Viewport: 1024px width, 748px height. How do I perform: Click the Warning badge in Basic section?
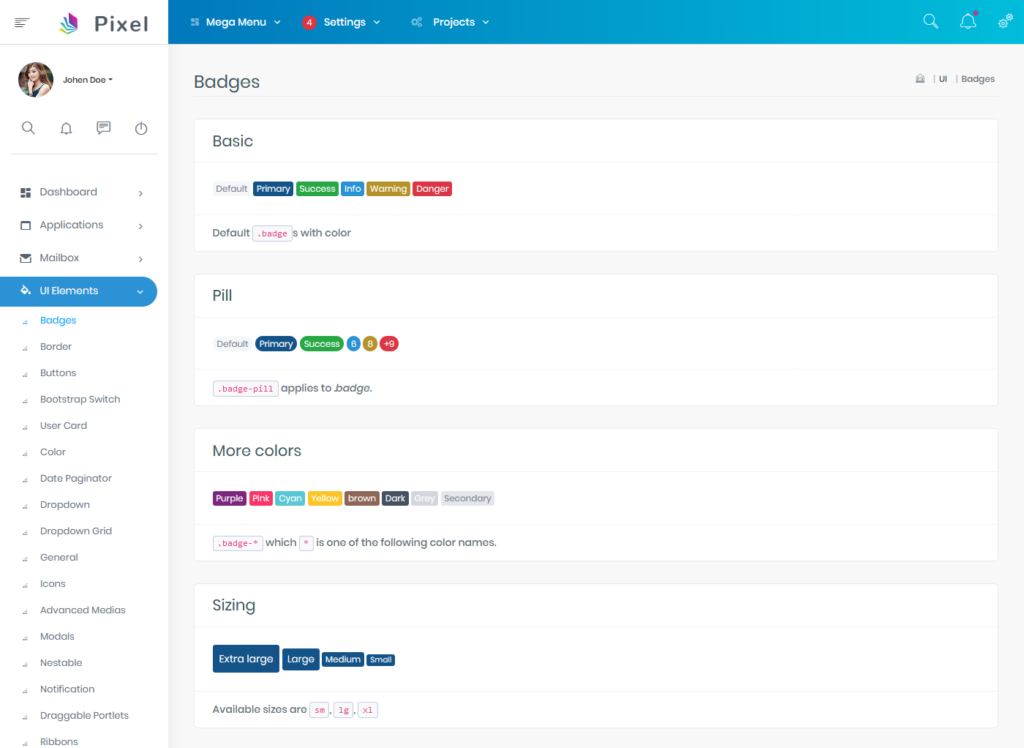click(x=388, y=189)
